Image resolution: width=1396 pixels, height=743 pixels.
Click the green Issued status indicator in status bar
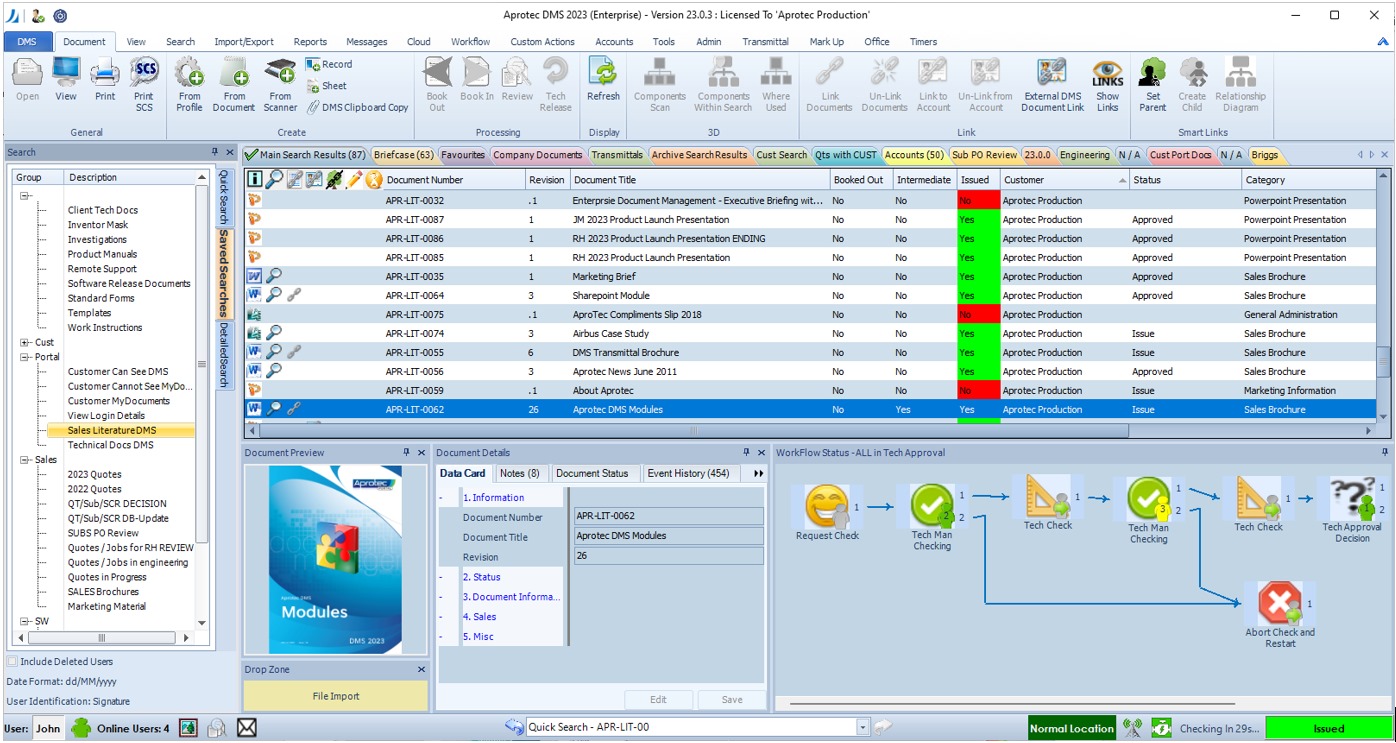1328,729
